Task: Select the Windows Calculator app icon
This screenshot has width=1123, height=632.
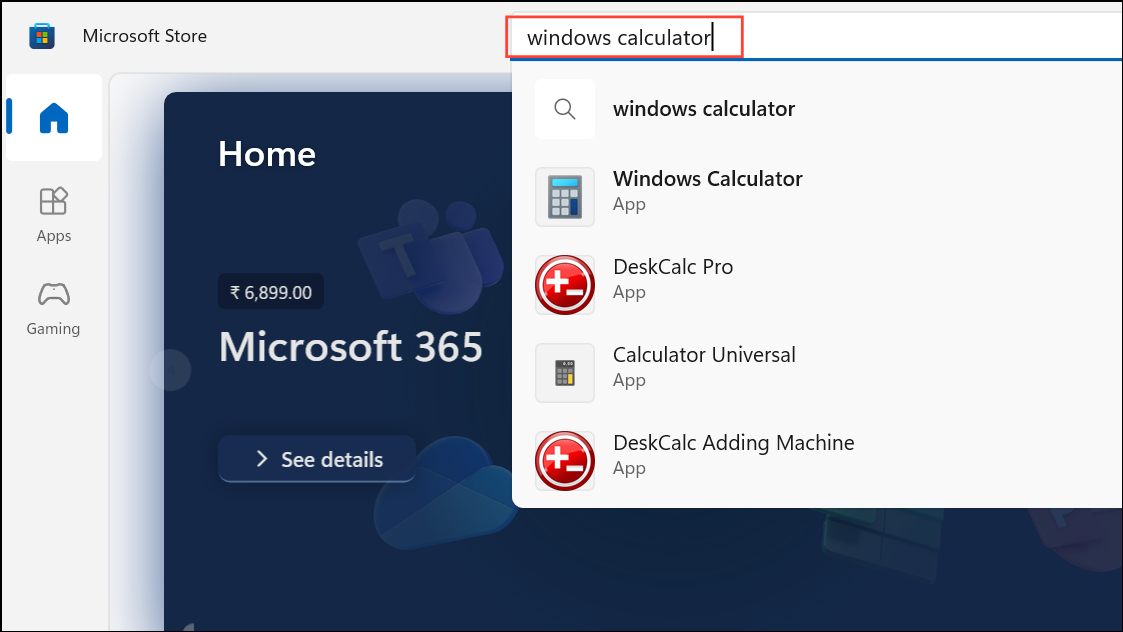Action: click(x=565, y=197)
